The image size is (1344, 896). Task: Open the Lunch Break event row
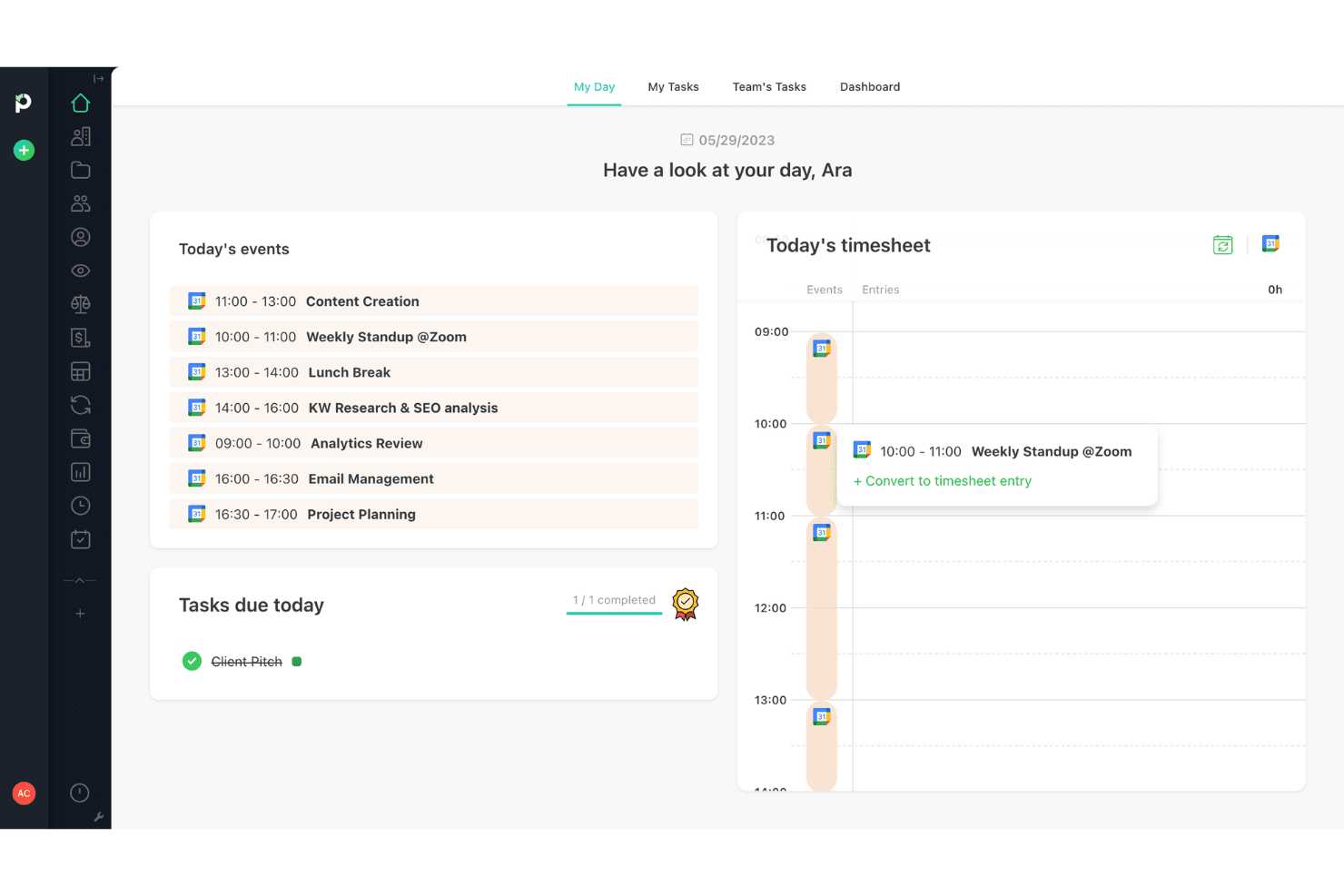(434, 372)
